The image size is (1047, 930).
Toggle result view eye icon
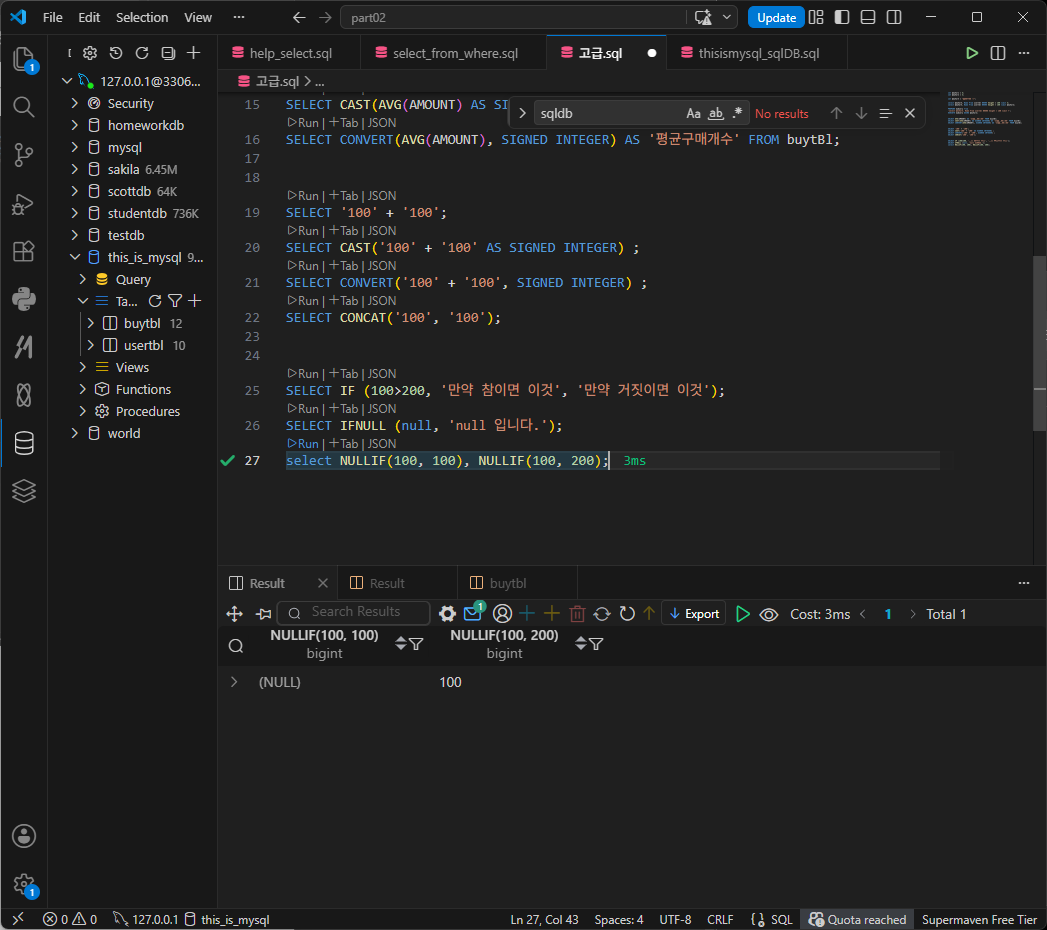click(x=769, y=614)
